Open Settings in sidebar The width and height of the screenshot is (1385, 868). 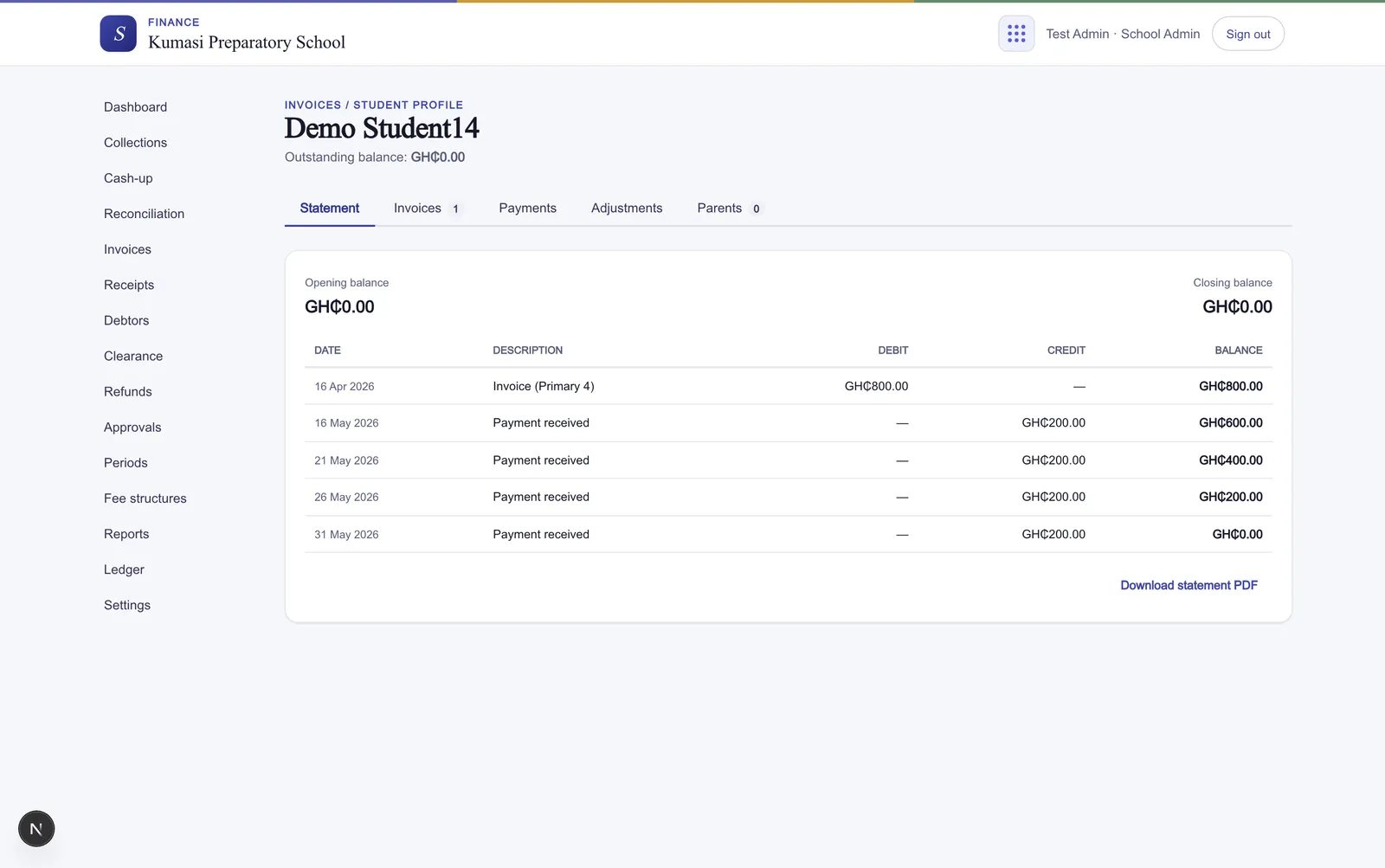pos(127,605)
